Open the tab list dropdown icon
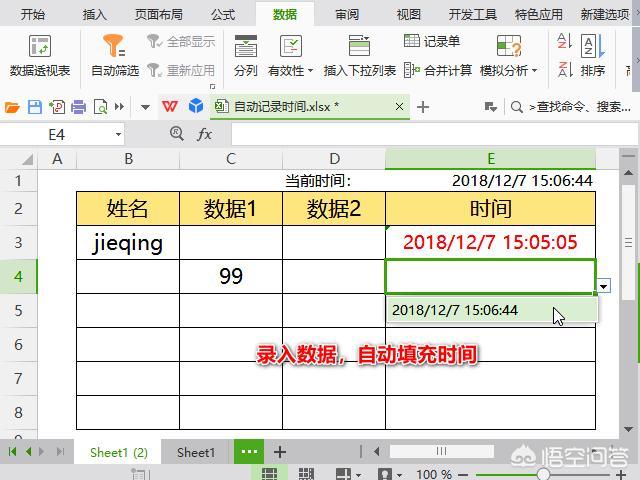Screen dimensions: 640x480 pyautogui.click(x=490, y=107)
